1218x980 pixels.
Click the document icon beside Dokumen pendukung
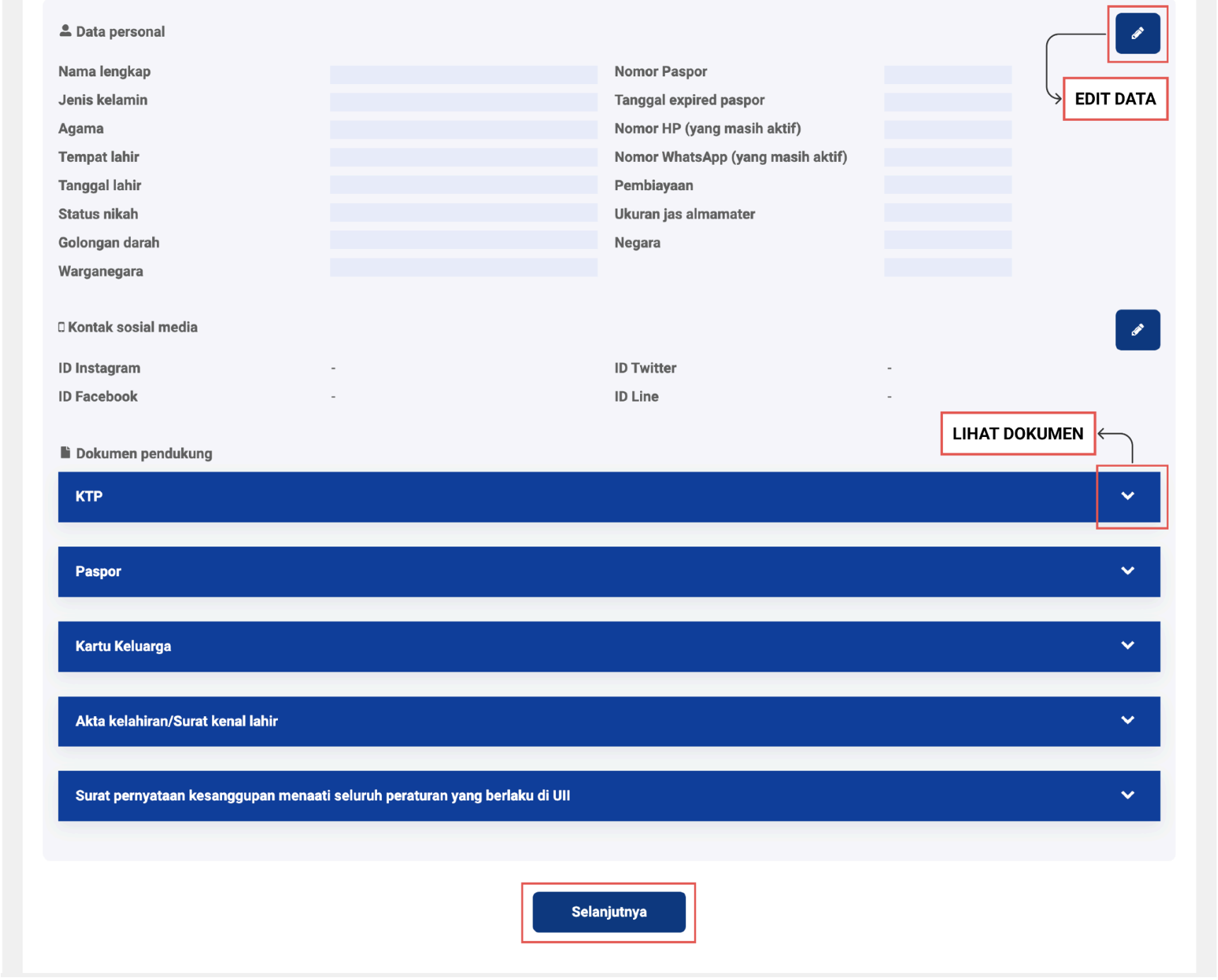[65, 453]
